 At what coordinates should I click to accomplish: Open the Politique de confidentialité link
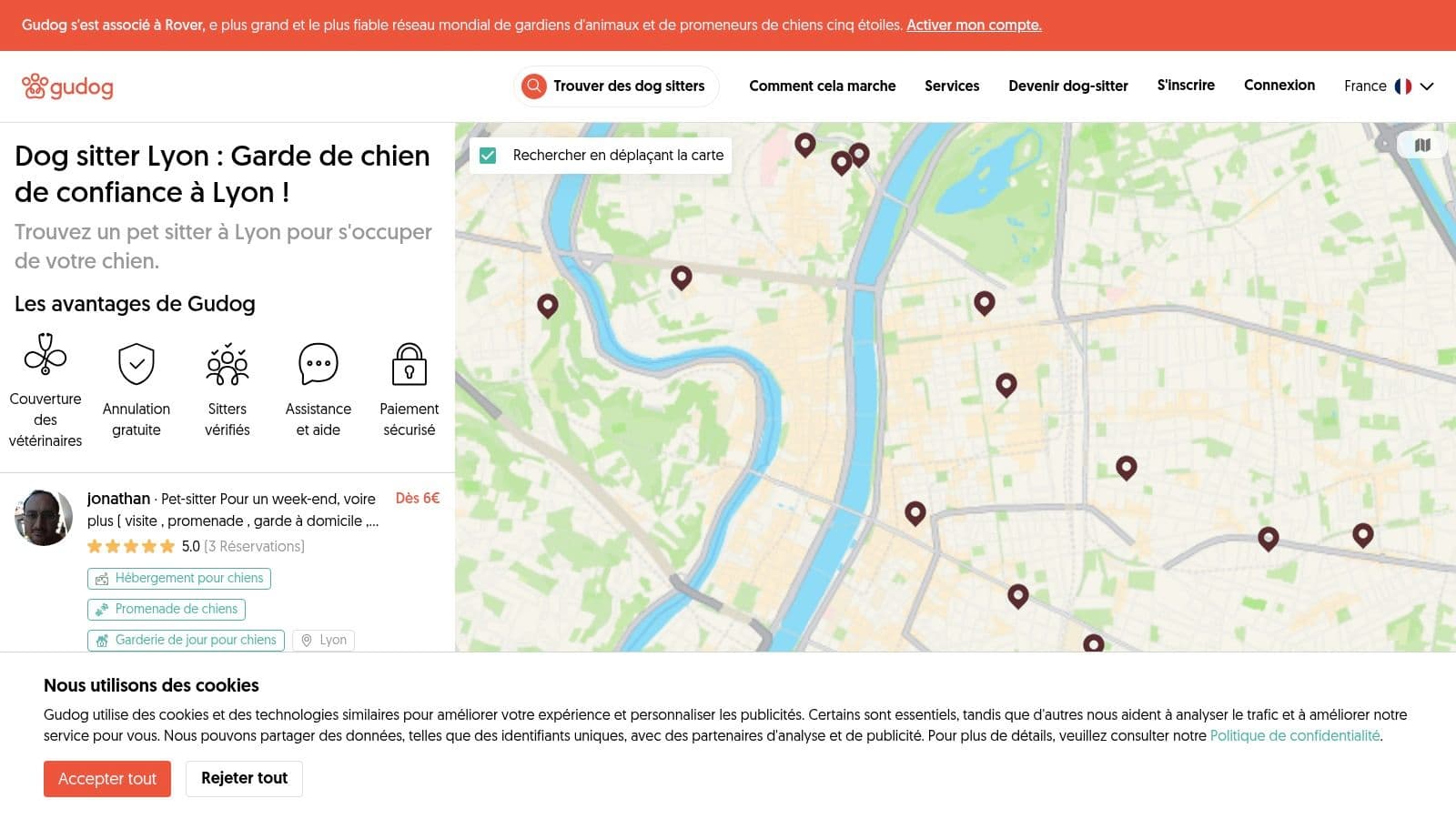(1294, 736)
